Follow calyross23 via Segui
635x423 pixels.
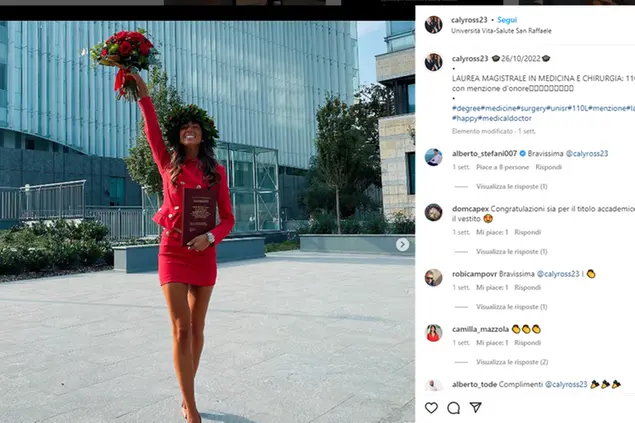pyautogui.click(x=507, y=20)
